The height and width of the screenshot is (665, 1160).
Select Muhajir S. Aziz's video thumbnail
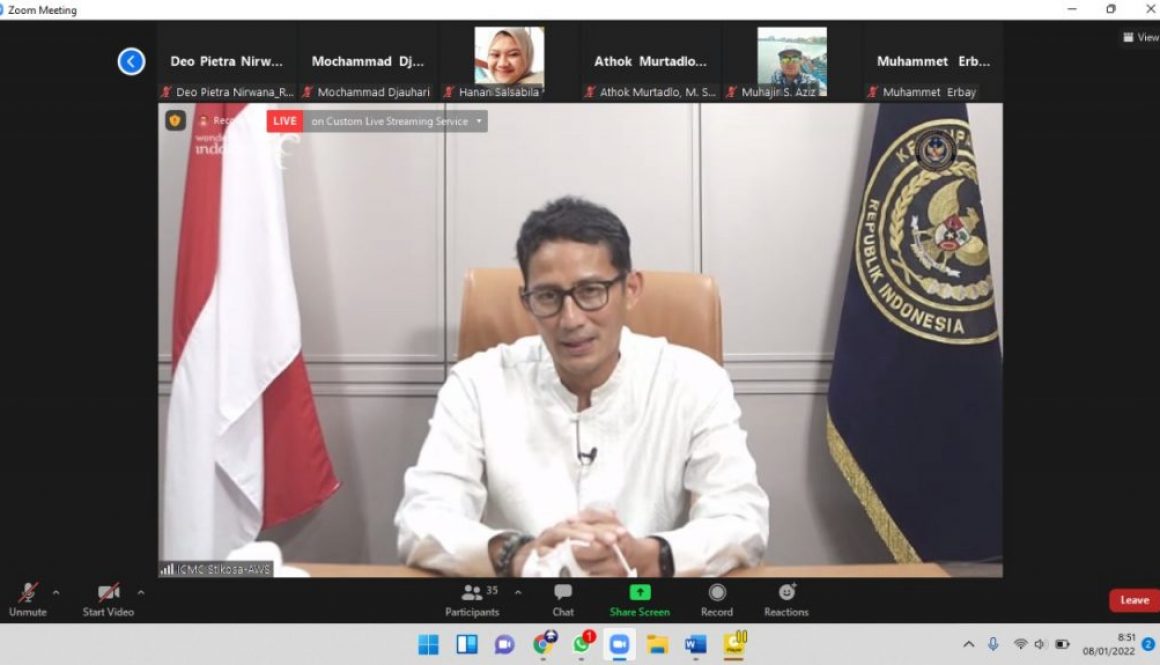coord(791,57)
